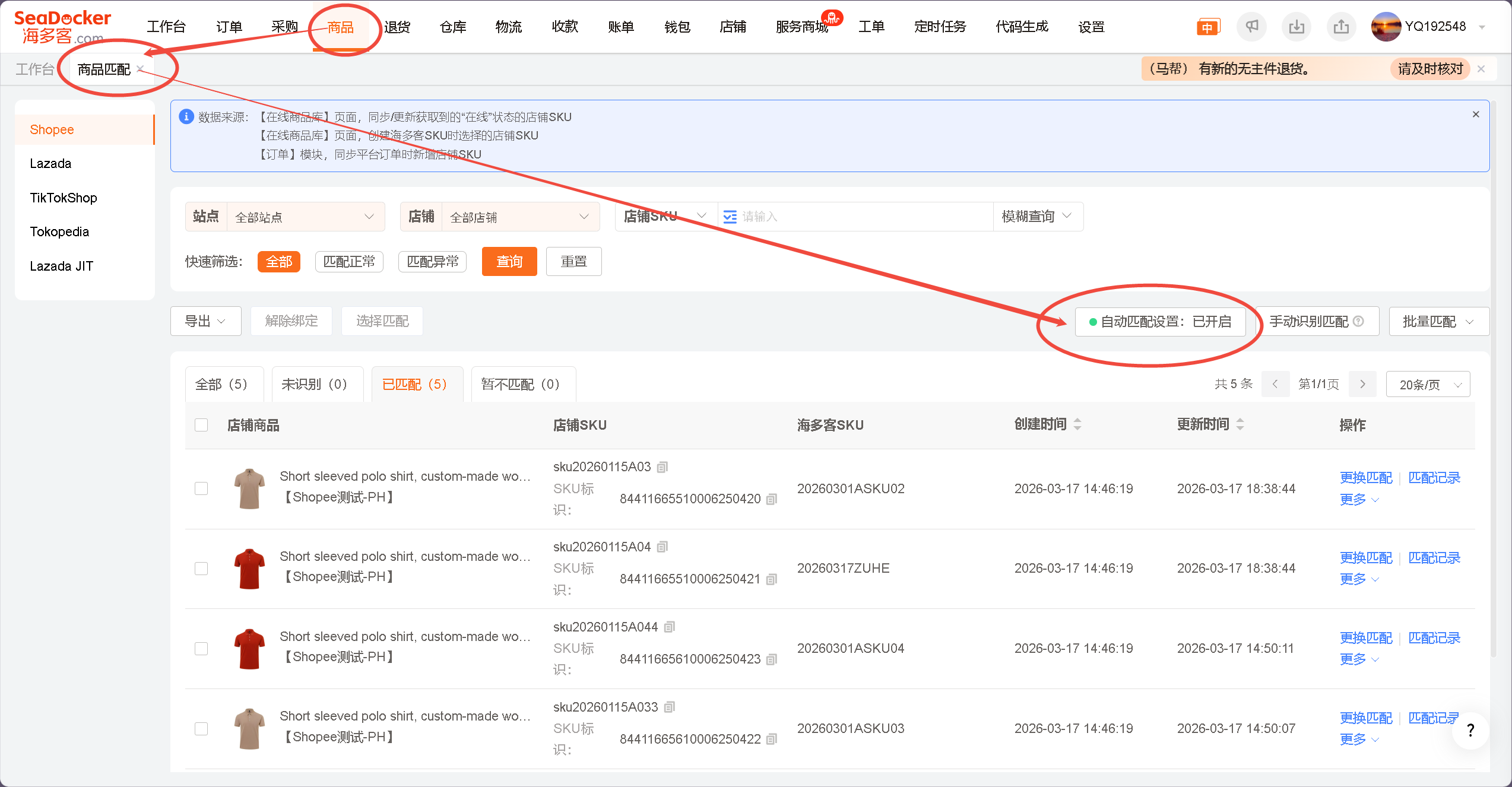Click 更换匹配 link for first product
Screen dimensions: 1512x787
click(x=1365, y=478)
